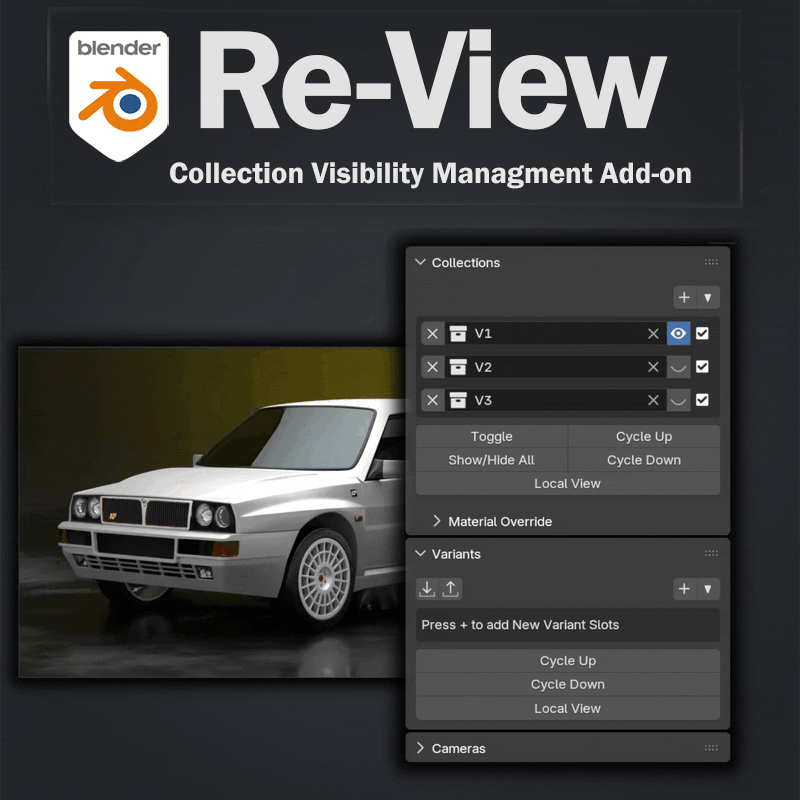The image size is (800, 800).
Task: Click the Variants export upload icon
Action: click(x=451, y=589)
